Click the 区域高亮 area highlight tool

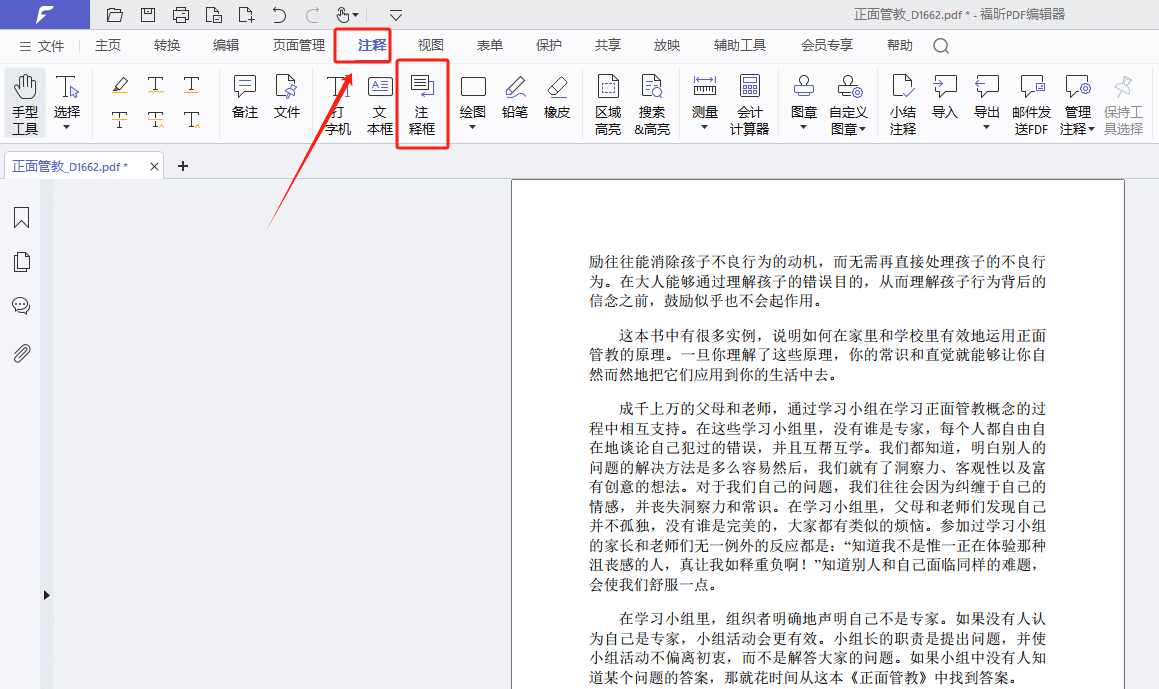[608, 103]
